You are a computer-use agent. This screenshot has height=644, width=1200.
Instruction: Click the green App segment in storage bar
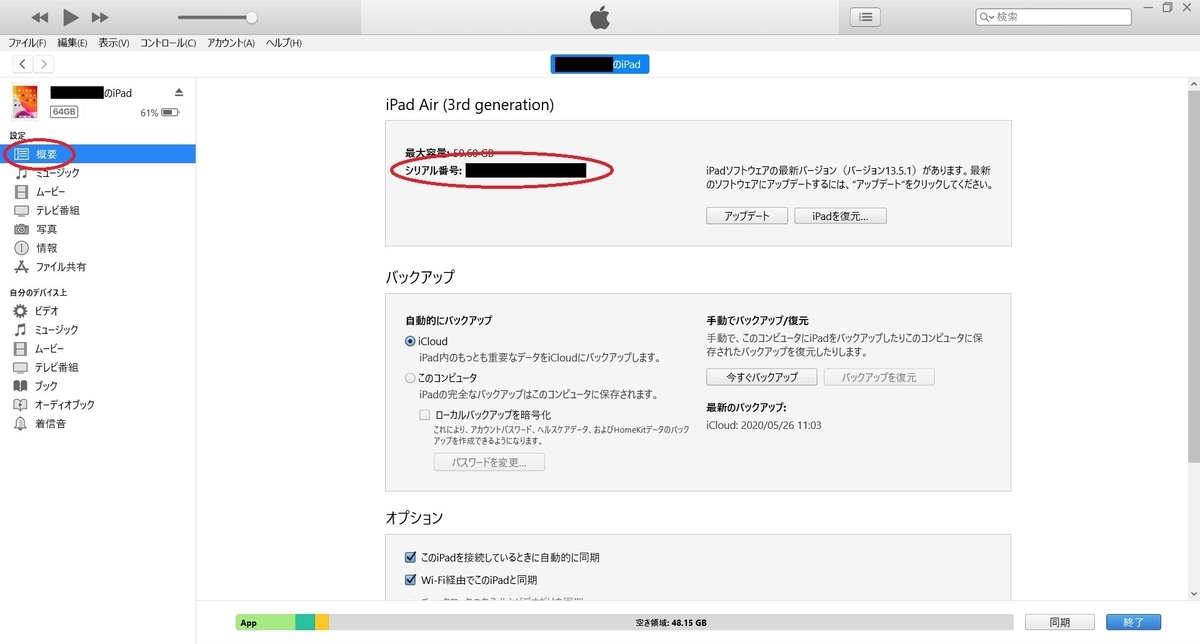(x=265, y=622)
